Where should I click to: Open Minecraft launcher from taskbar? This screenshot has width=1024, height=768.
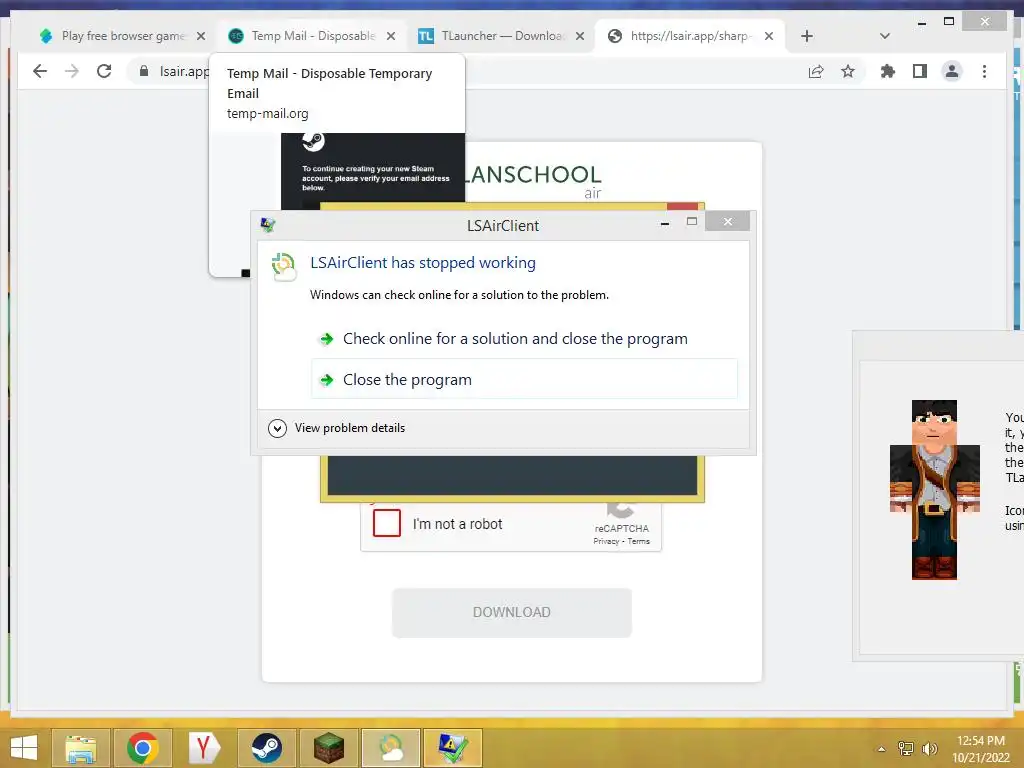(x=328, y=748)
